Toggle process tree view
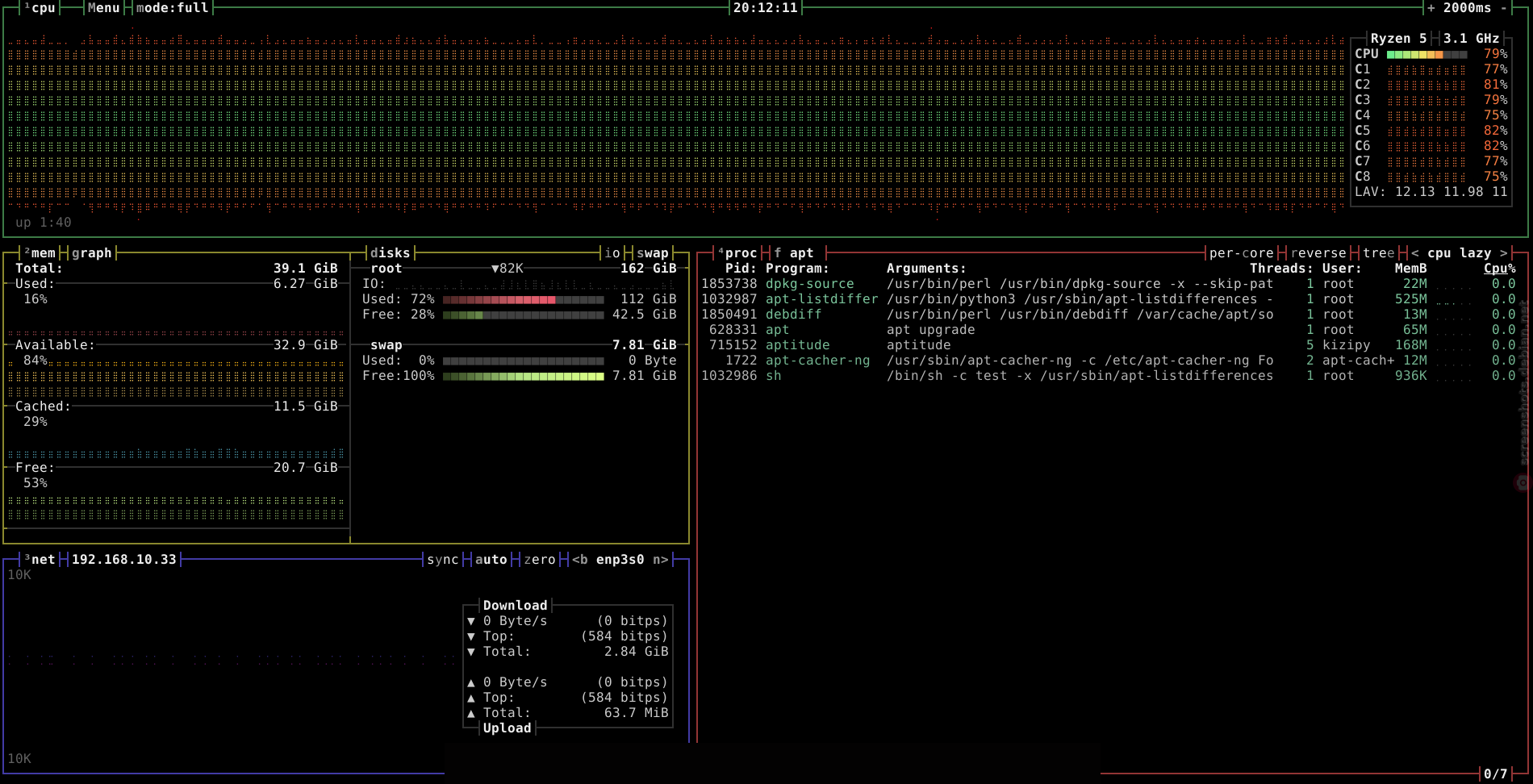1533x784 pixels. [1378, 253]
